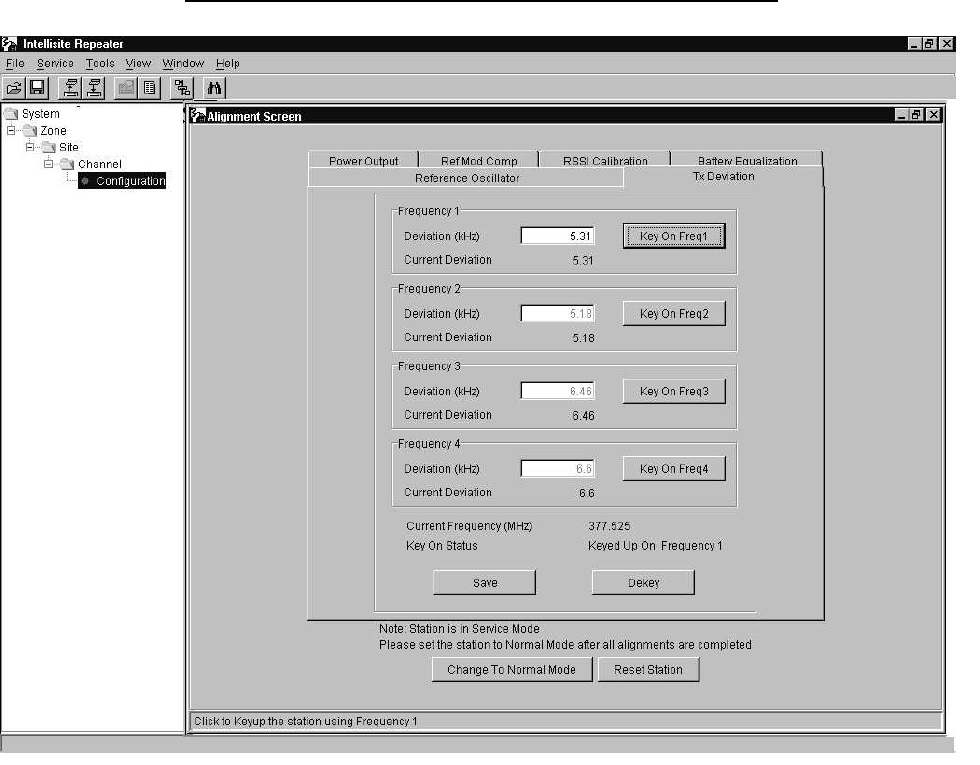Select the Configuration tree item
980x765 pixels.
tap(122, 181)
